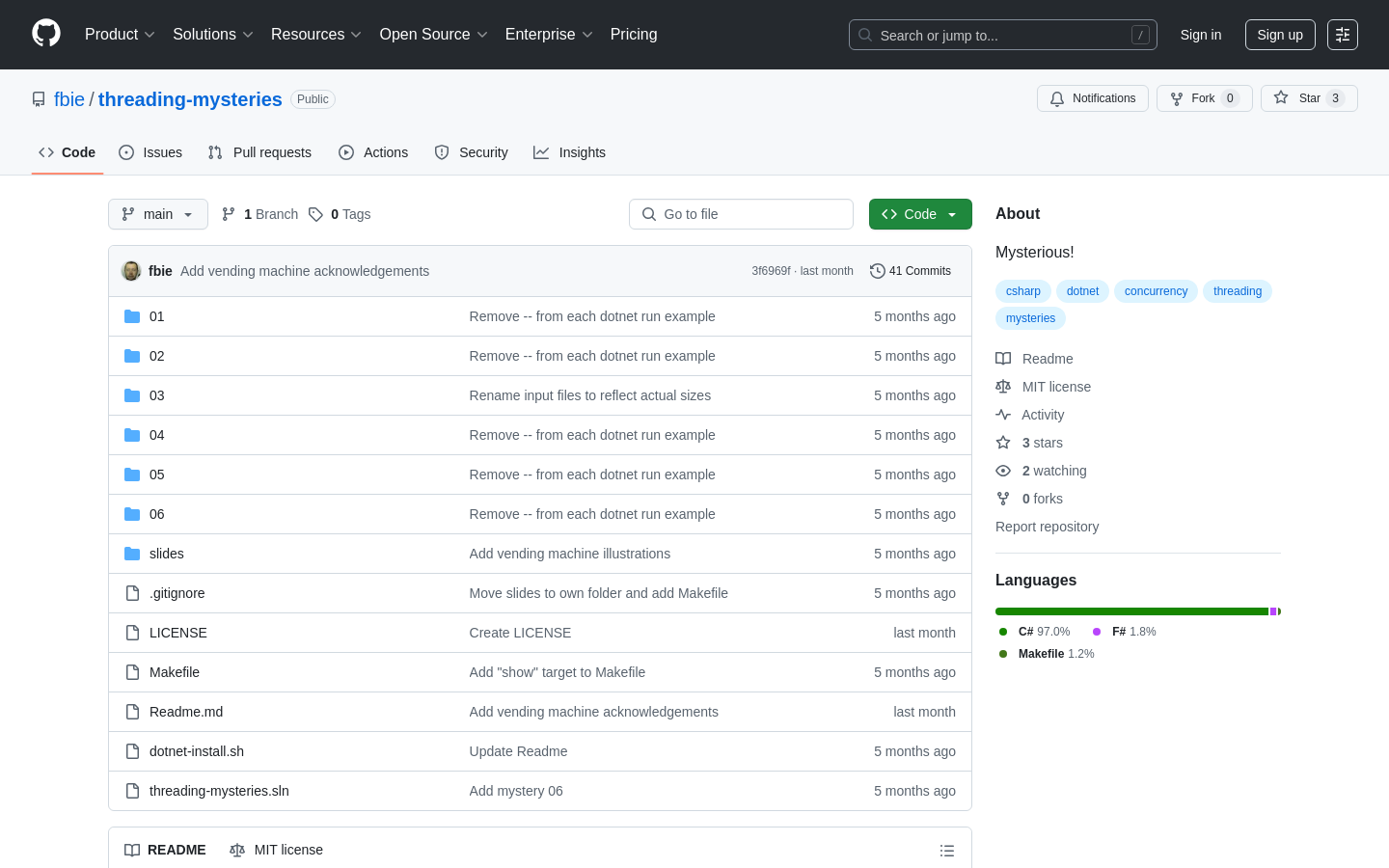Viewport: 1389px width, 868px height.
Task: Select the MIT license tab below files
Action: (276, 850)
